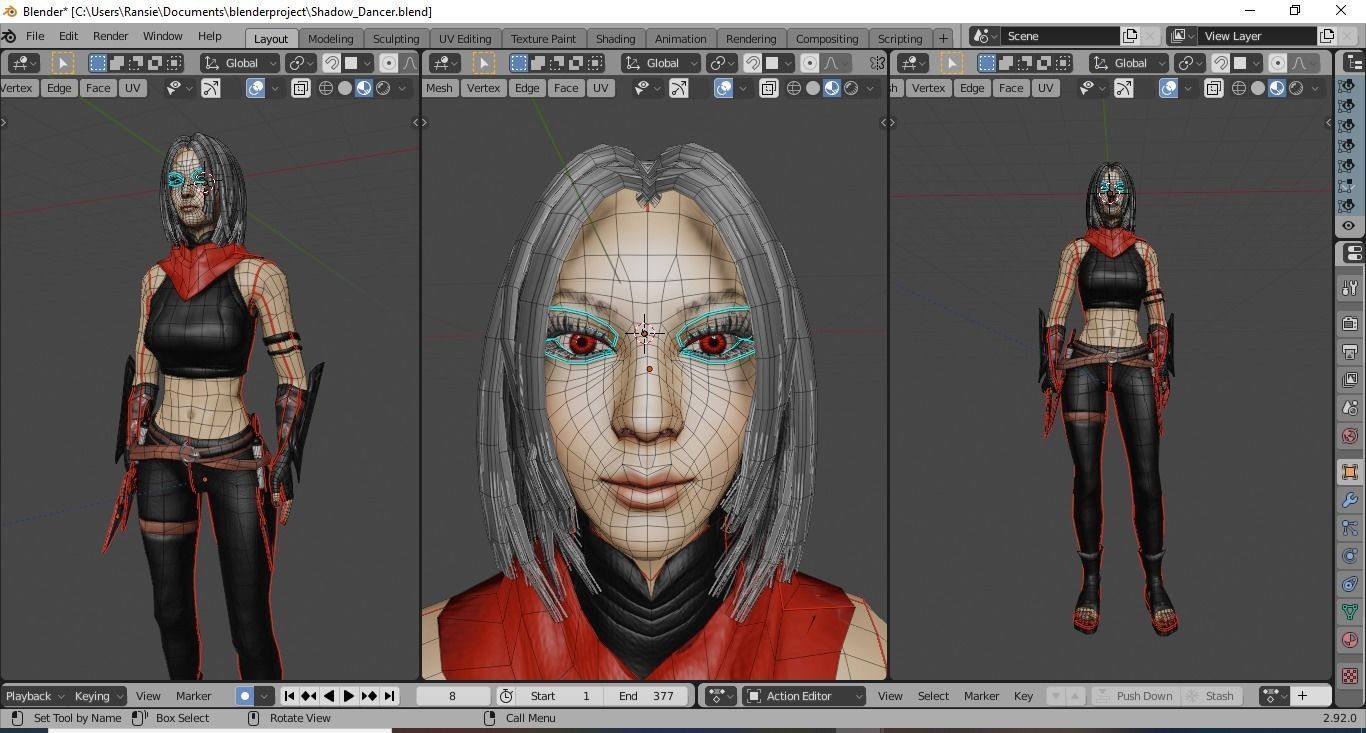Switch middle viewport to wireframe shading
Screen dimensions: 1366x733
pyautogui.click(x=794, y=88)
